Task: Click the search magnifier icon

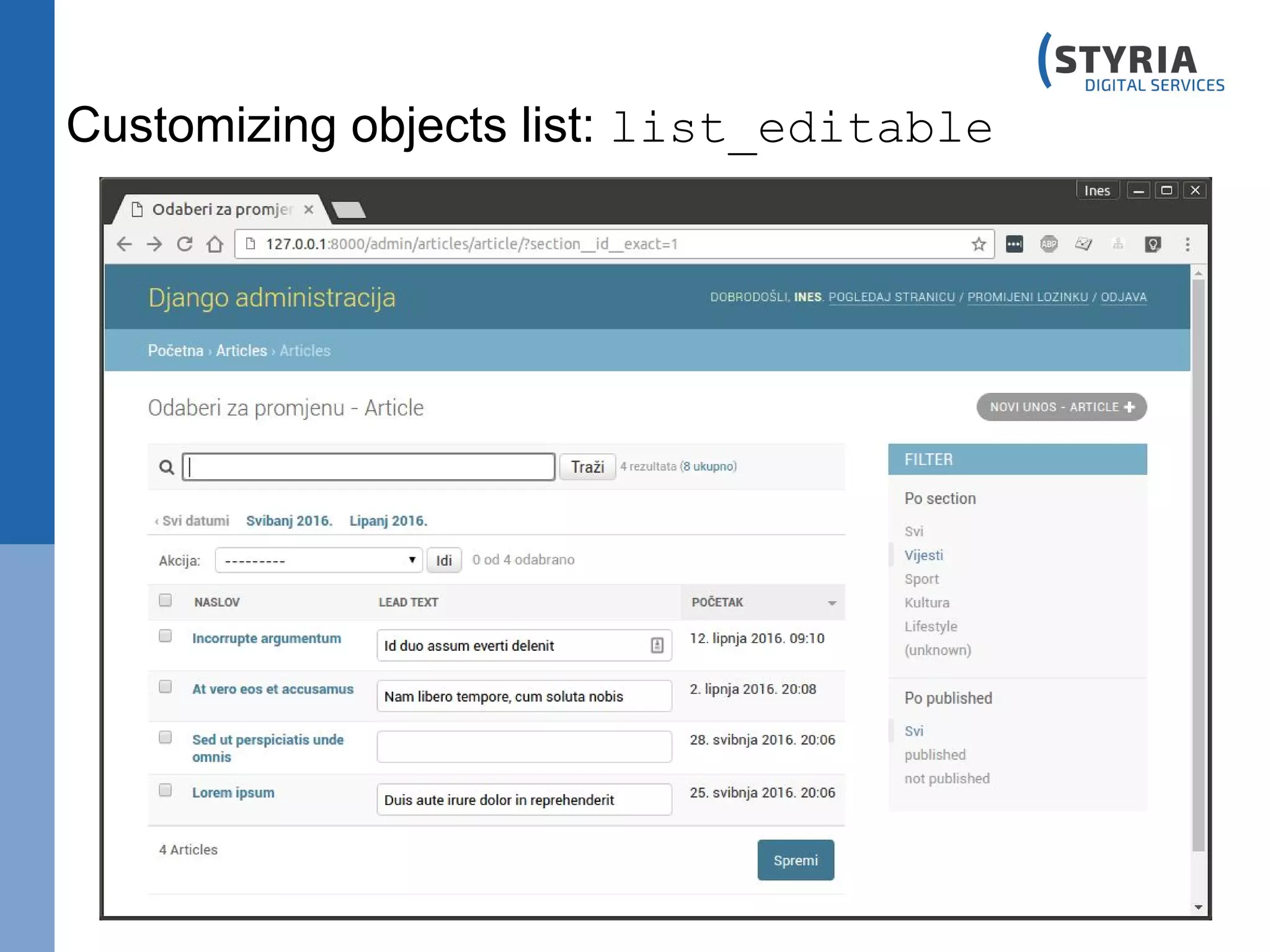Action: pyautogui.click(x=166, y=467)
